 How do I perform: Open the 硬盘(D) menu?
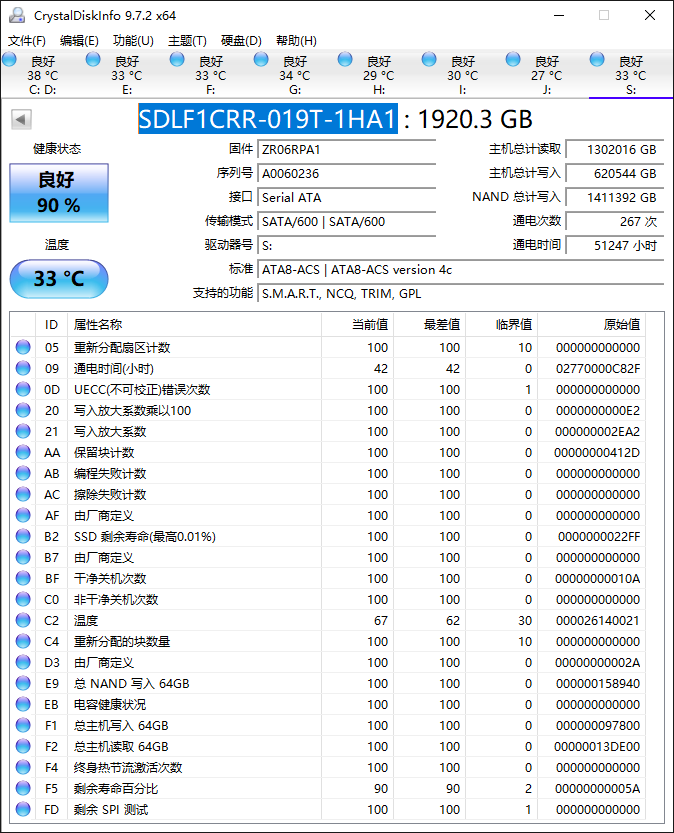coord(241,41)
